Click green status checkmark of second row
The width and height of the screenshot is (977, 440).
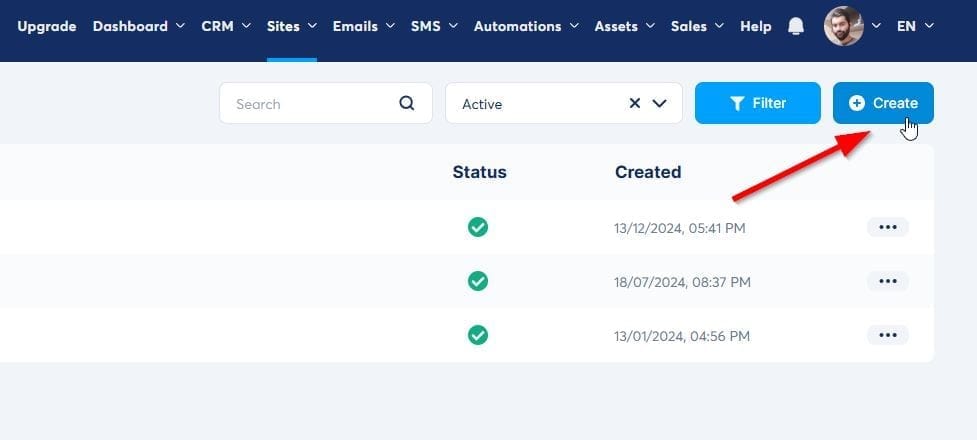(478, 281)
